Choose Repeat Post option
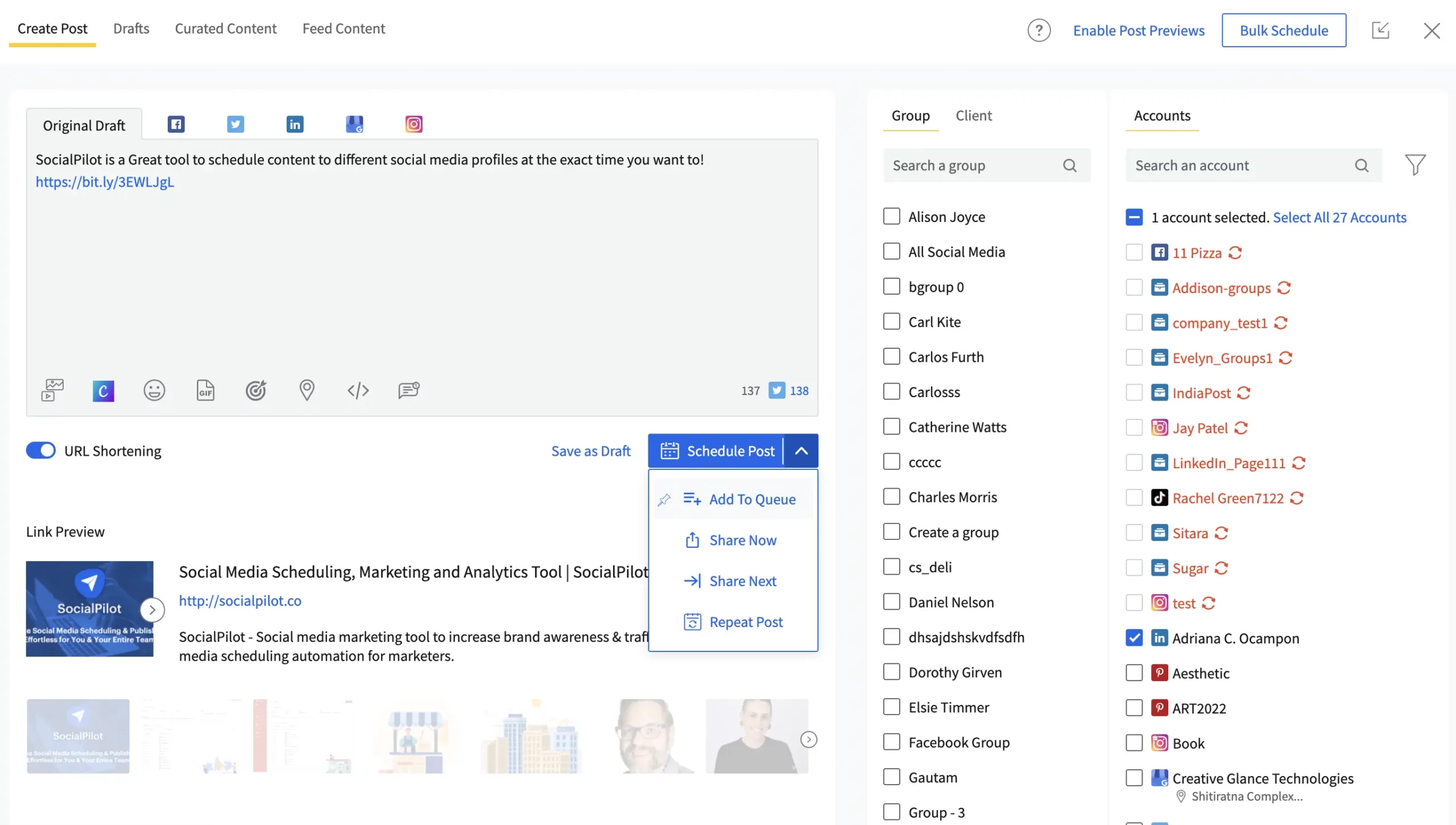This screenshot has height=825, width=1456. point(733,622)
